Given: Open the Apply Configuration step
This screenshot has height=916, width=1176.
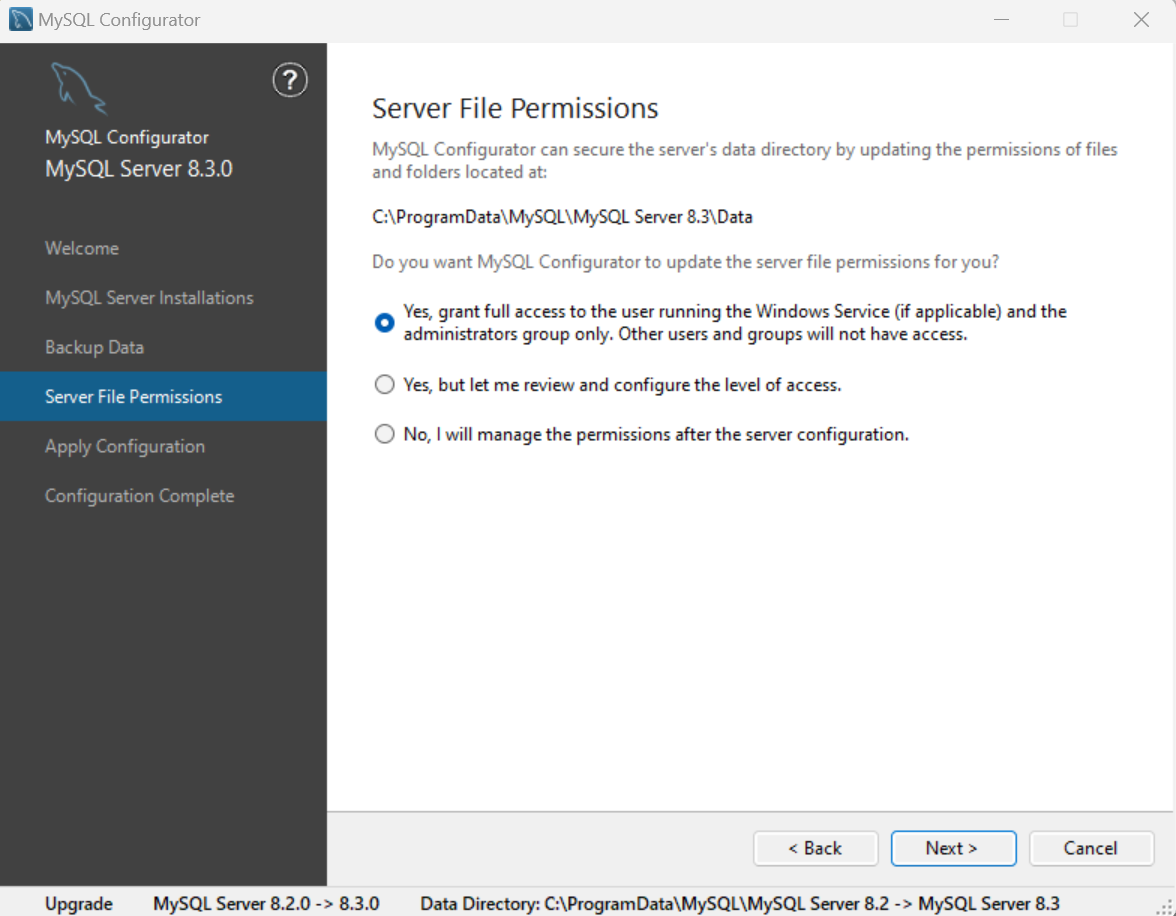Looking at the screenshot, I should coord(124,446).
